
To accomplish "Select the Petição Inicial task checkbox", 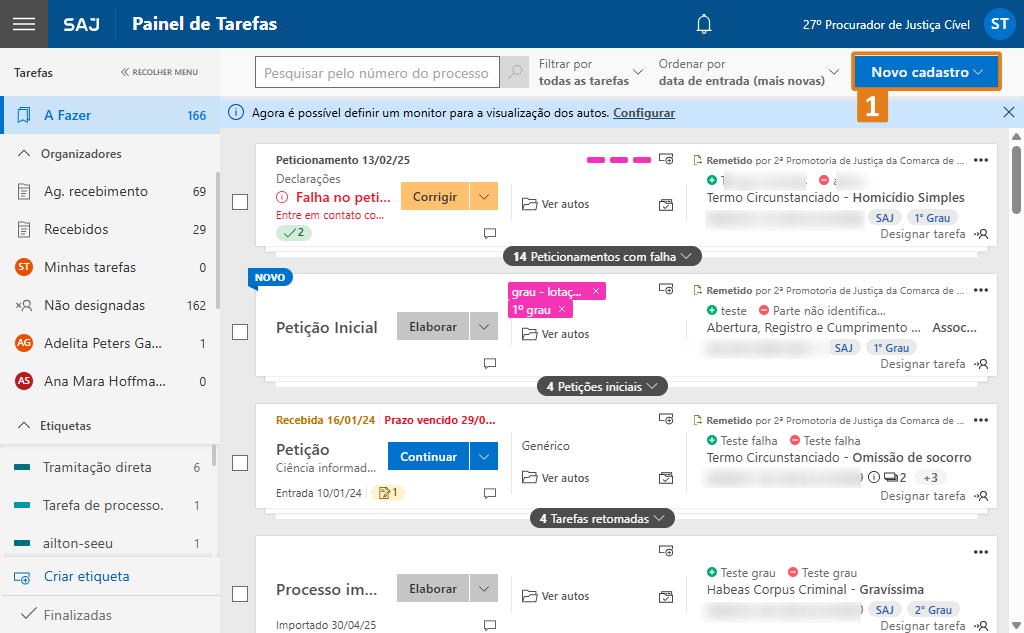I will pyautogui.click(x=240, y=332).
